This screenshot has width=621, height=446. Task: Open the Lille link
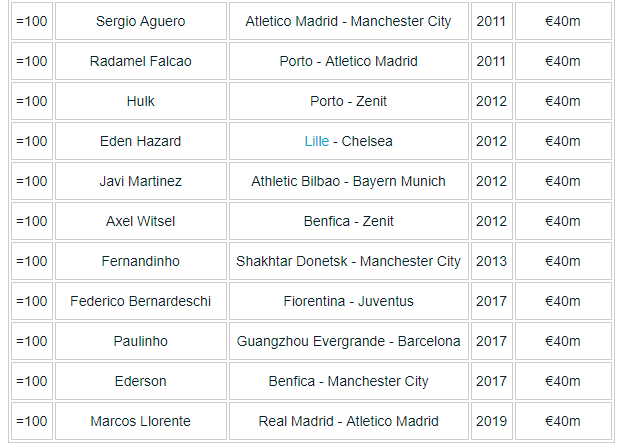tap(316, 141)
